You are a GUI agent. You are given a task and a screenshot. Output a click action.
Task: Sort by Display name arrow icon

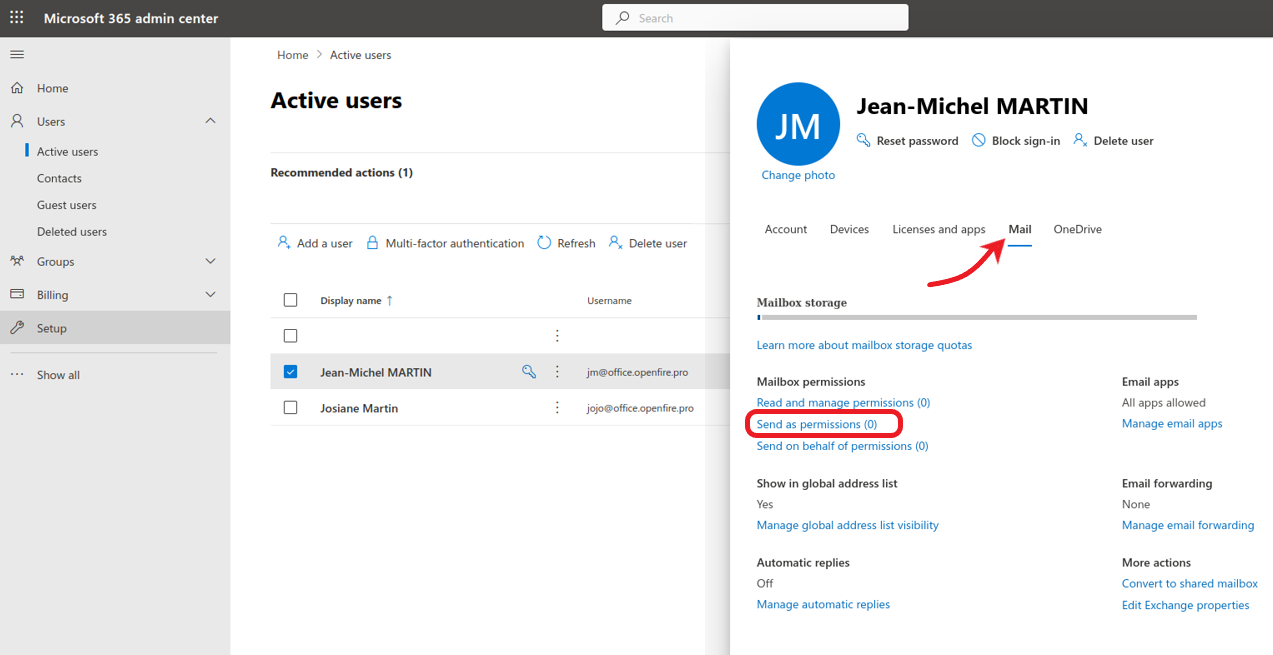(x=390, y=300)
